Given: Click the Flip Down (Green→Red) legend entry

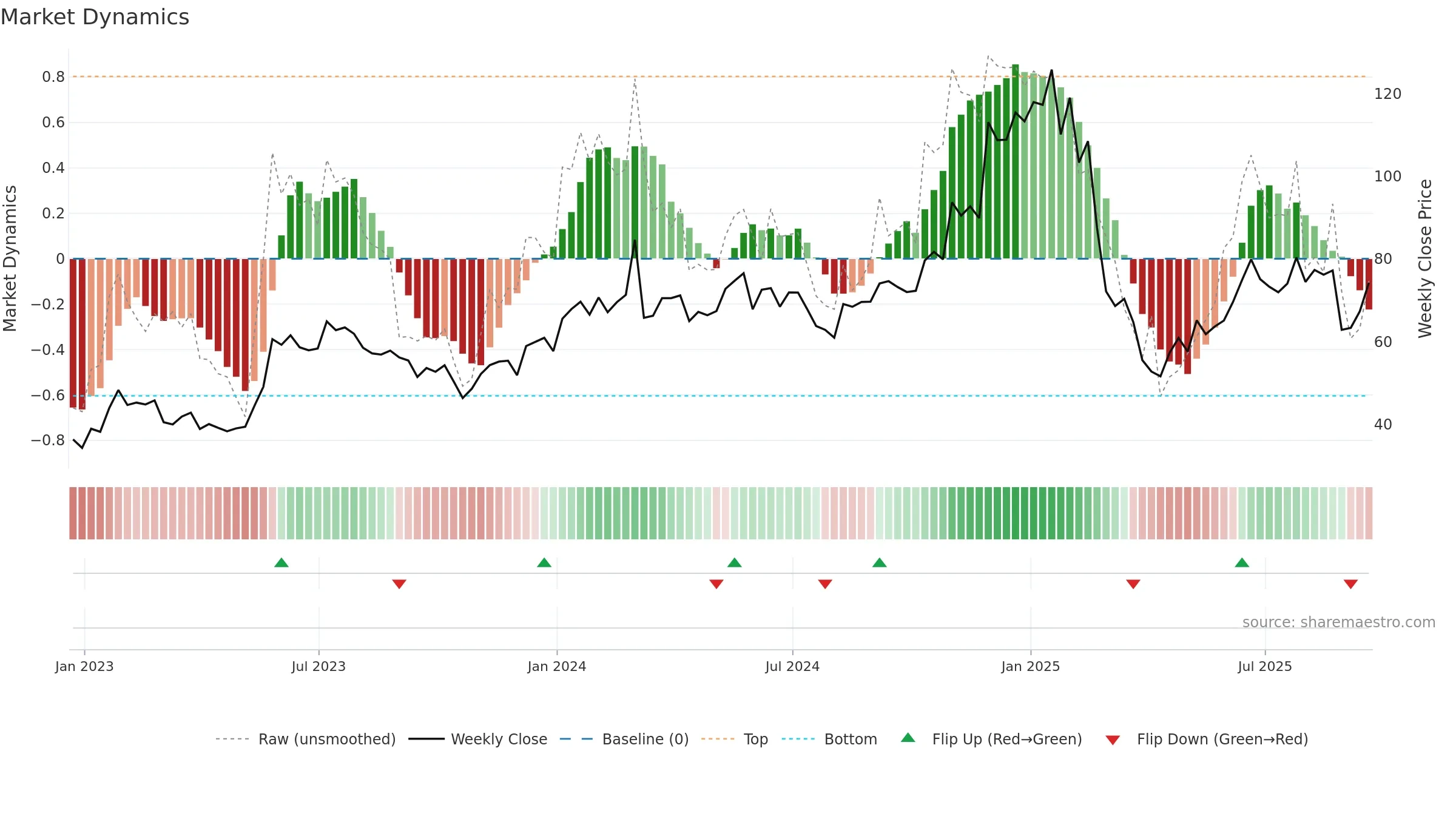Looking at the screenshot, I should click(x=1207, y=739).
